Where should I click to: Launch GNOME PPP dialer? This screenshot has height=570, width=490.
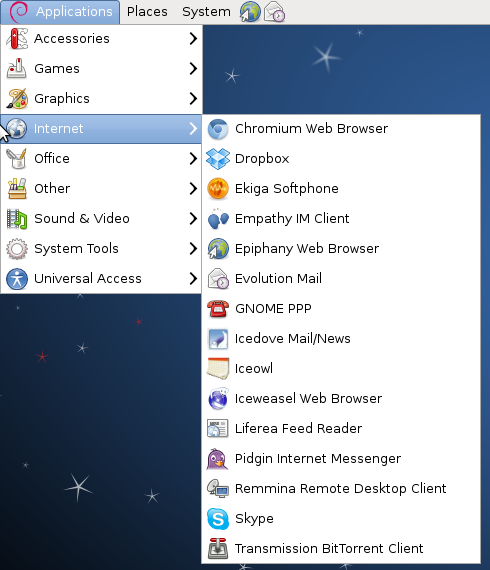(341, 309)
